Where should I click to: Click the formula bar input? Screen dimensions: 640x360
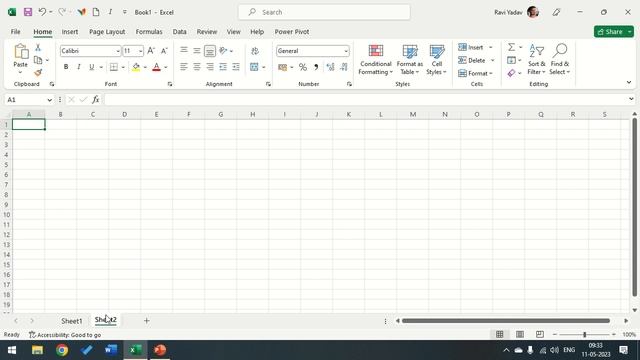365,99
